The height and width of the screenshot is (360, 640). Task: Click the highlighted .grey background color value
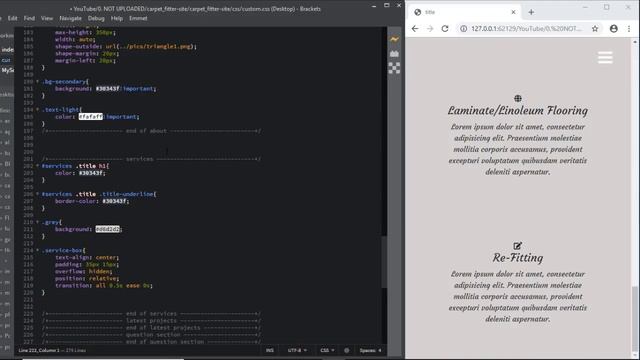(108, 229)
